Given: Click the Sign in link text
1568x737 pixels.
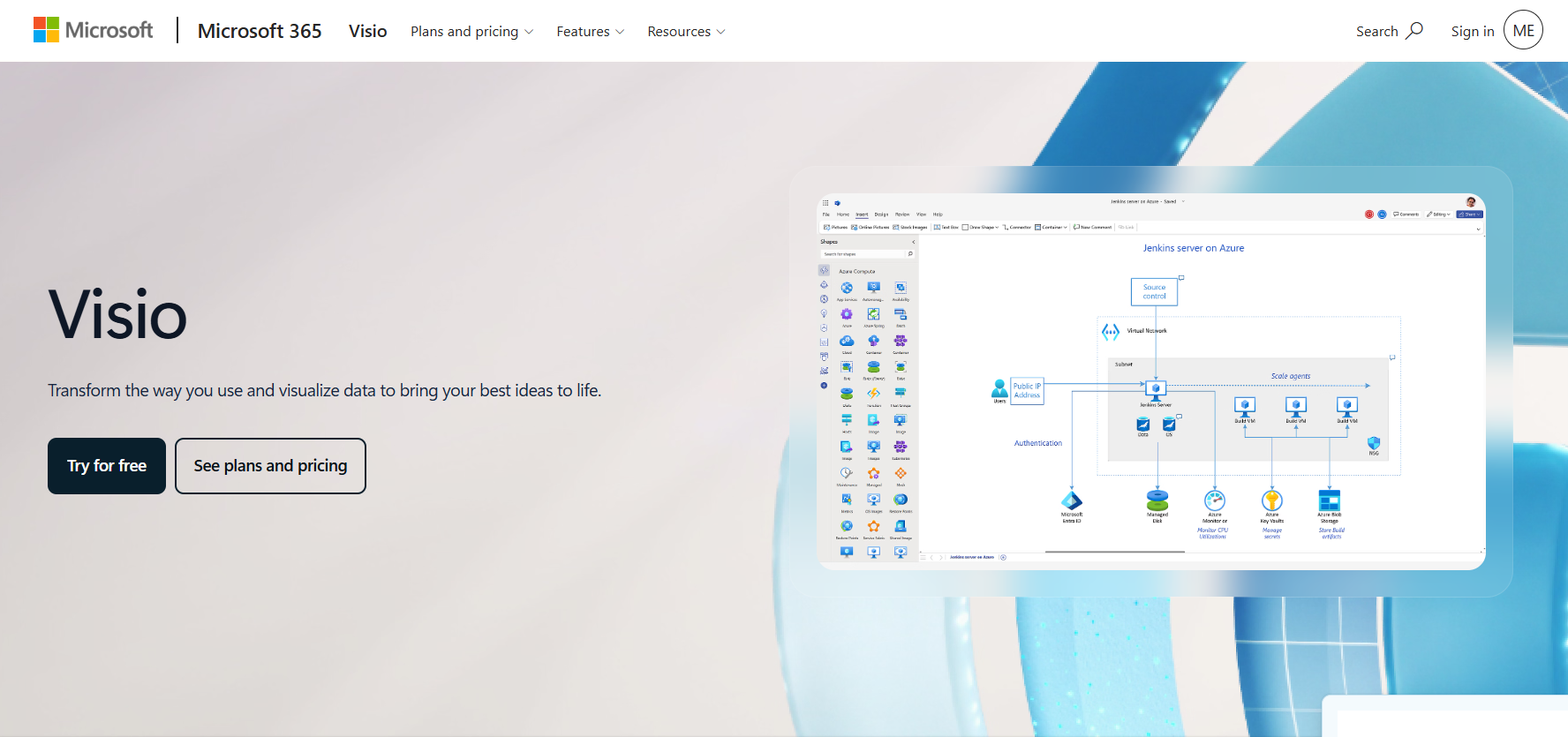Looking at the screenshot, I should [1472, 31].
